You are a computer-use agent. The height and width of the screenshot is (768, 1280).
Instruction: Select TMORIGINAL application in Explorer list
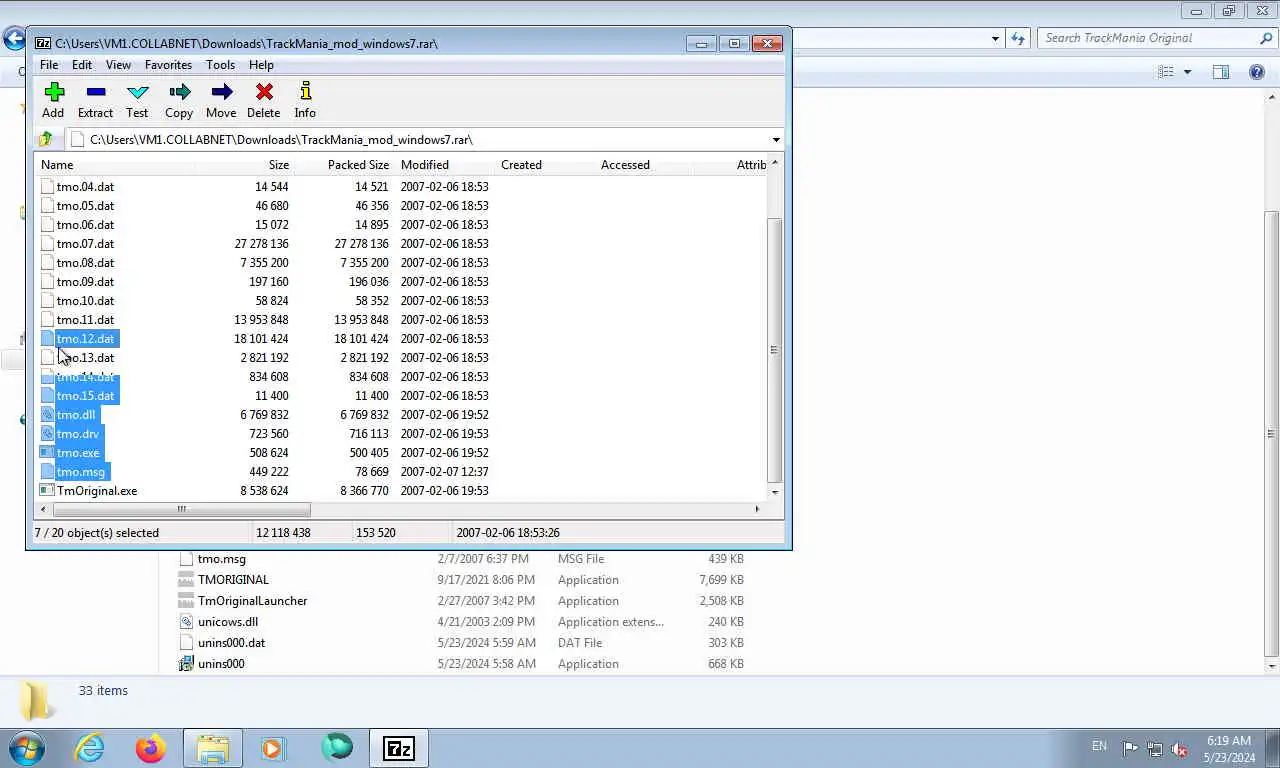click(x=233, y=580)
